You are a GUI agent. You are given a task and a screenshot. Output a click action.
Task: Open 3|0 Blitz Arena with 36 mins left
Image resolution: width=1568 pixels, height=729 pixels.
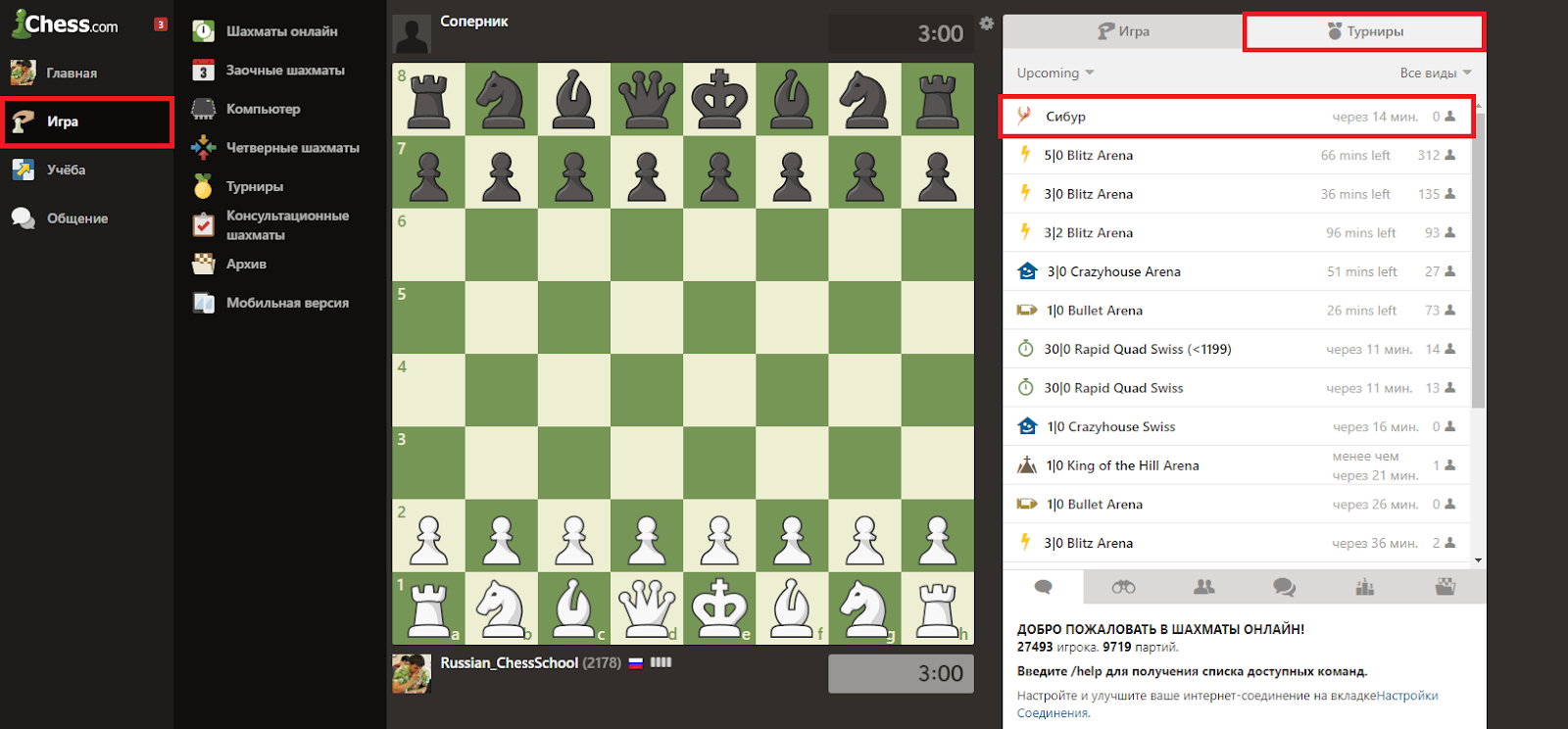[1237, 194]
